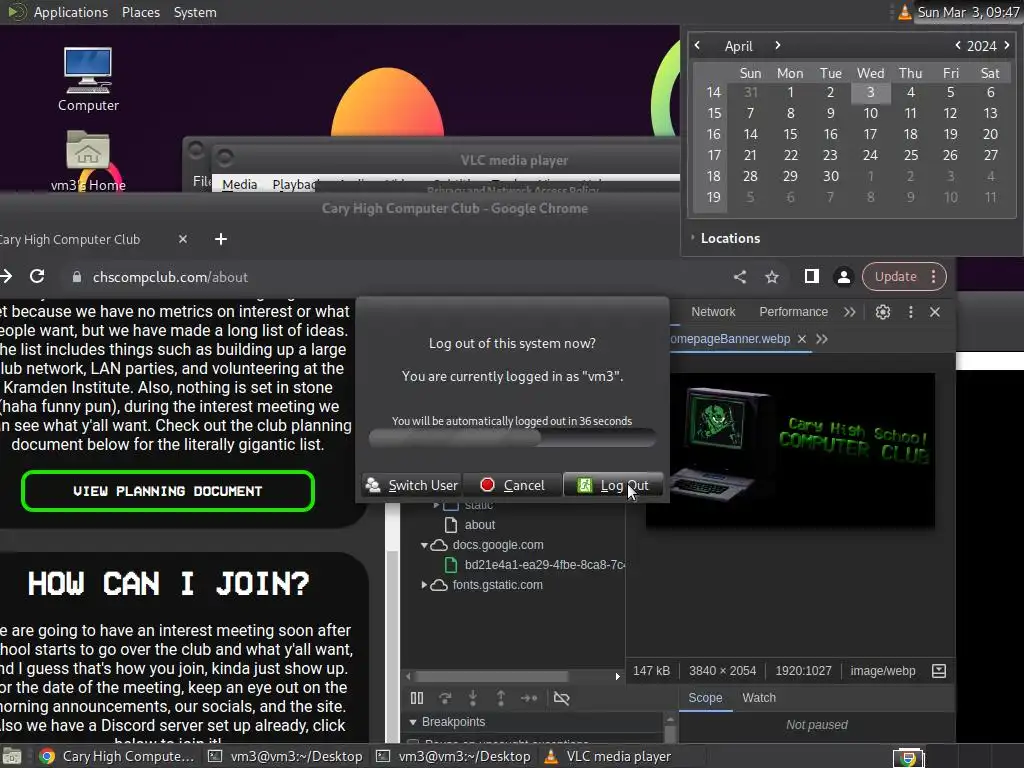Click View Planning Document button
Viewport: 1024px width, 768px height.
click(168, 491)
